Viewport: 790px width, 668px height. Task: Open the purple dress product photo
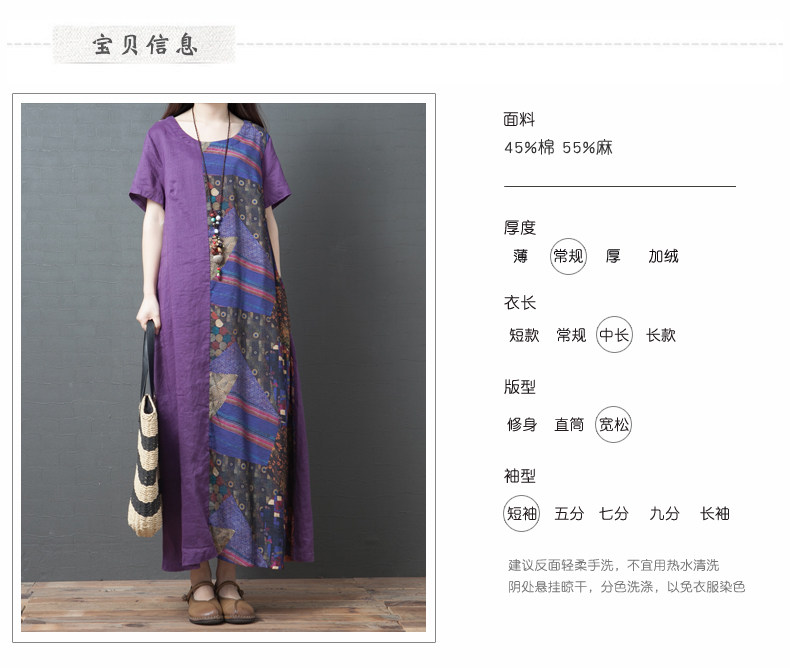(223, 367)
